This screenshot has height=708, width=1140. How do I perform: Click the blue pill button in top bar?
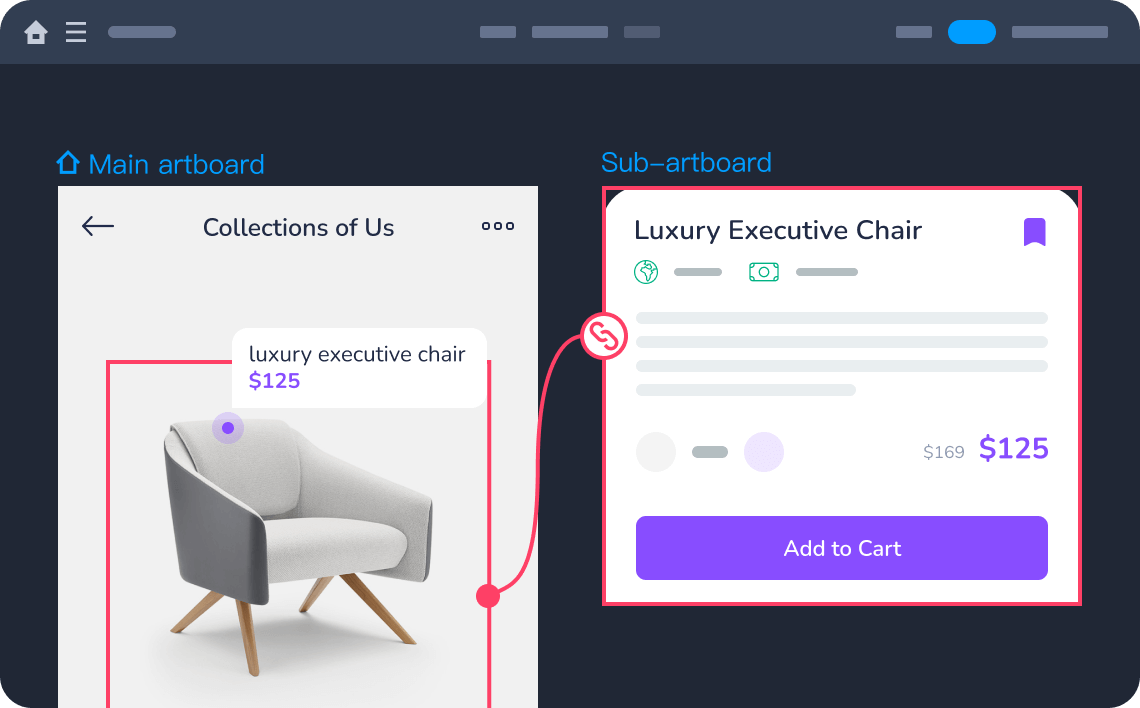pyautogui.click(x=971, y=32)
